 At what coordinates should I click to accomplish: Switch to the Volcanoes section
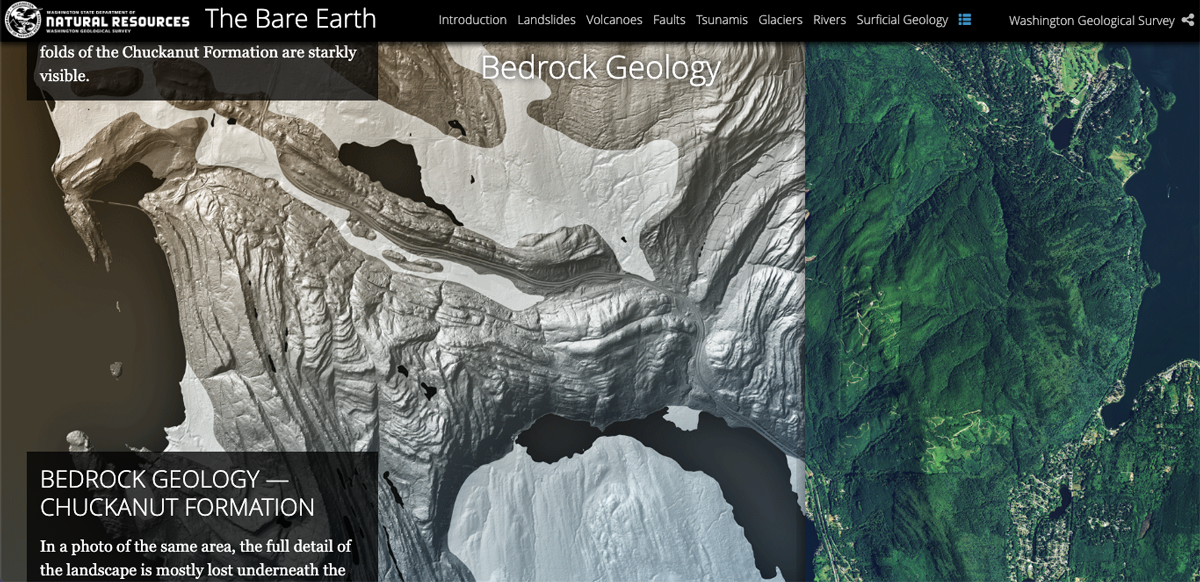point(614,20)
